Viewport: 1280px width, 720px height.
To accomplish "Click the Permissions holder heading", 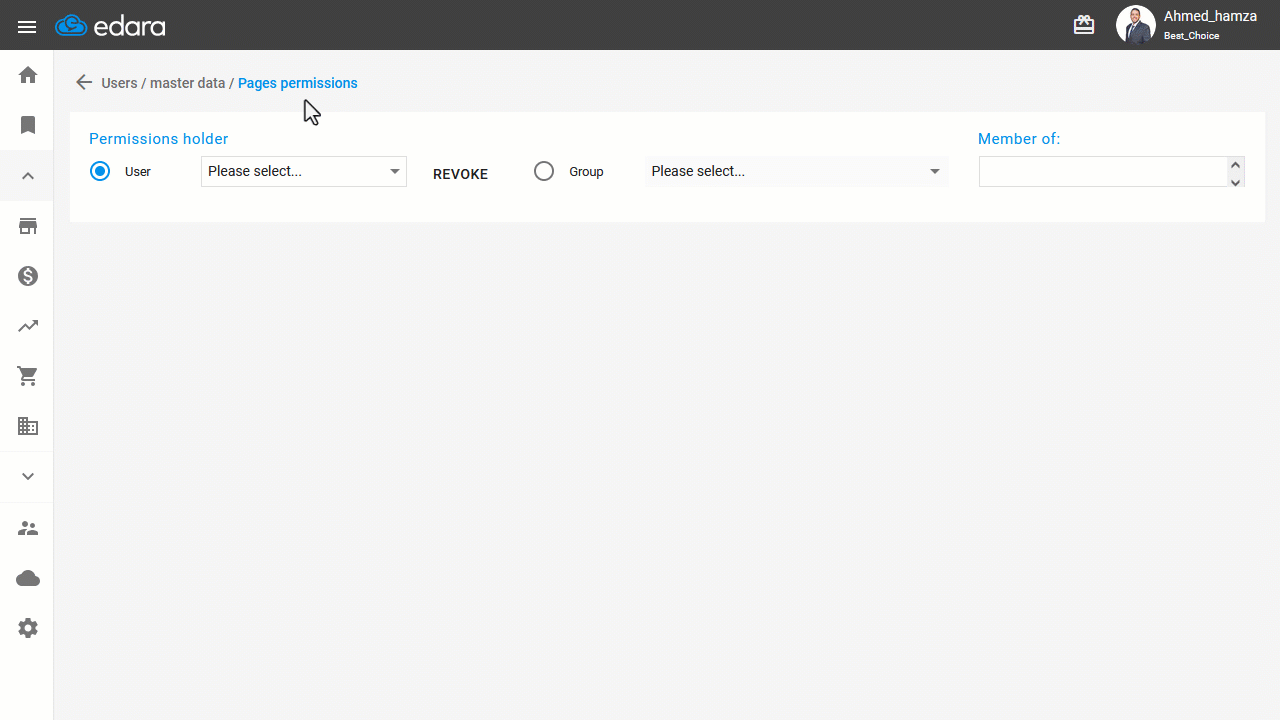I will coord(159,139).
